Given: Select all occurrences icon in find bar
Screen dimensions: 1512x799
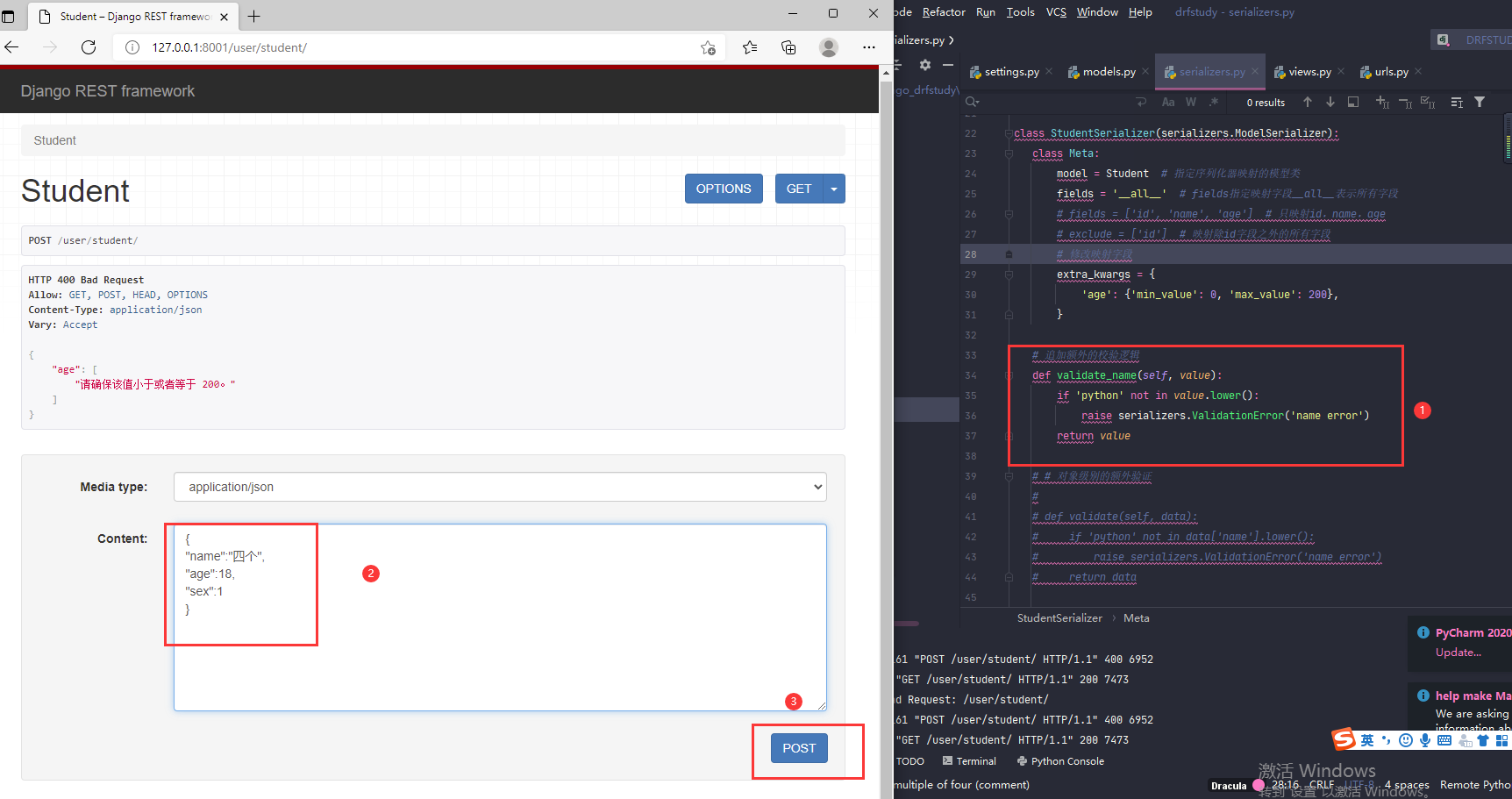Looking at the screenshot, I should click(x=1428, y=103).
